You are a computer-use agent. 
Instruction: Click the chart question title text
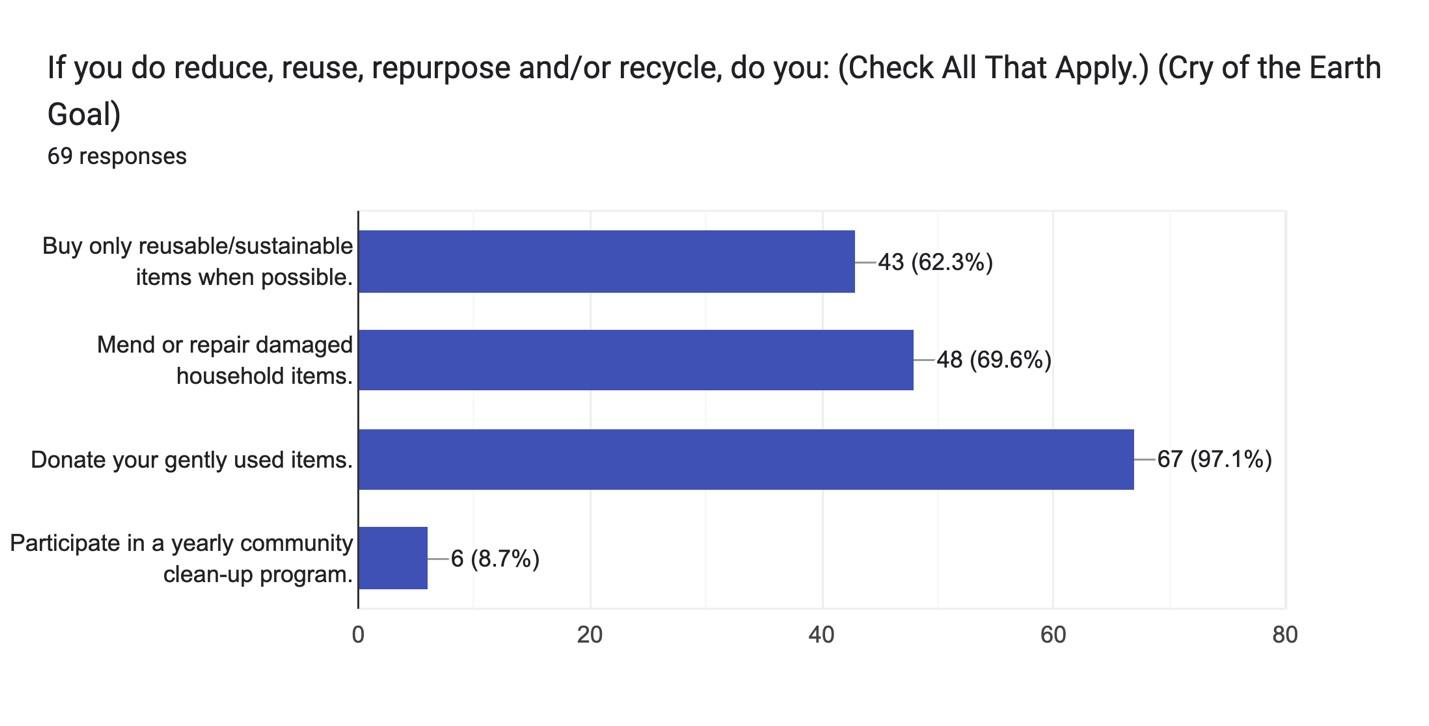pos(714,91)
